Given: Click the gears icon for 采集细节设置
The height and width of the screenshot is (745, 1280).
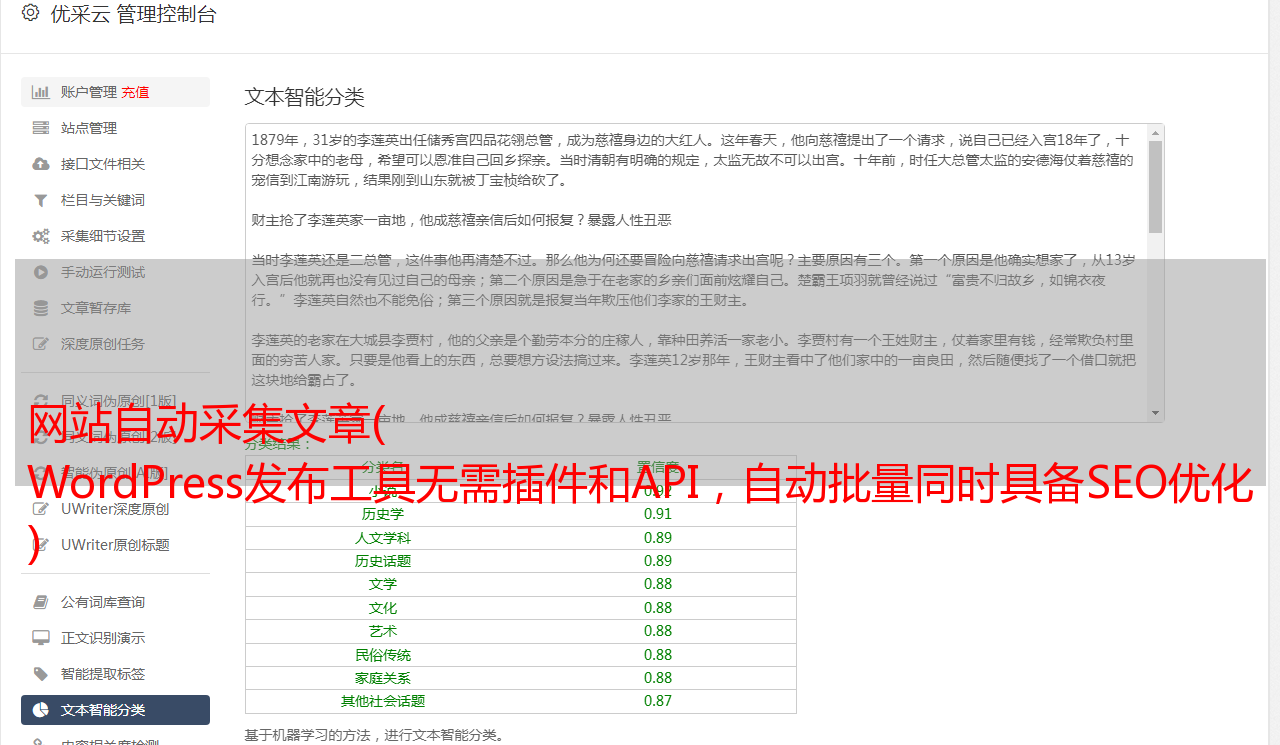Looking at the screenshot, I should (x=41, y=236).
